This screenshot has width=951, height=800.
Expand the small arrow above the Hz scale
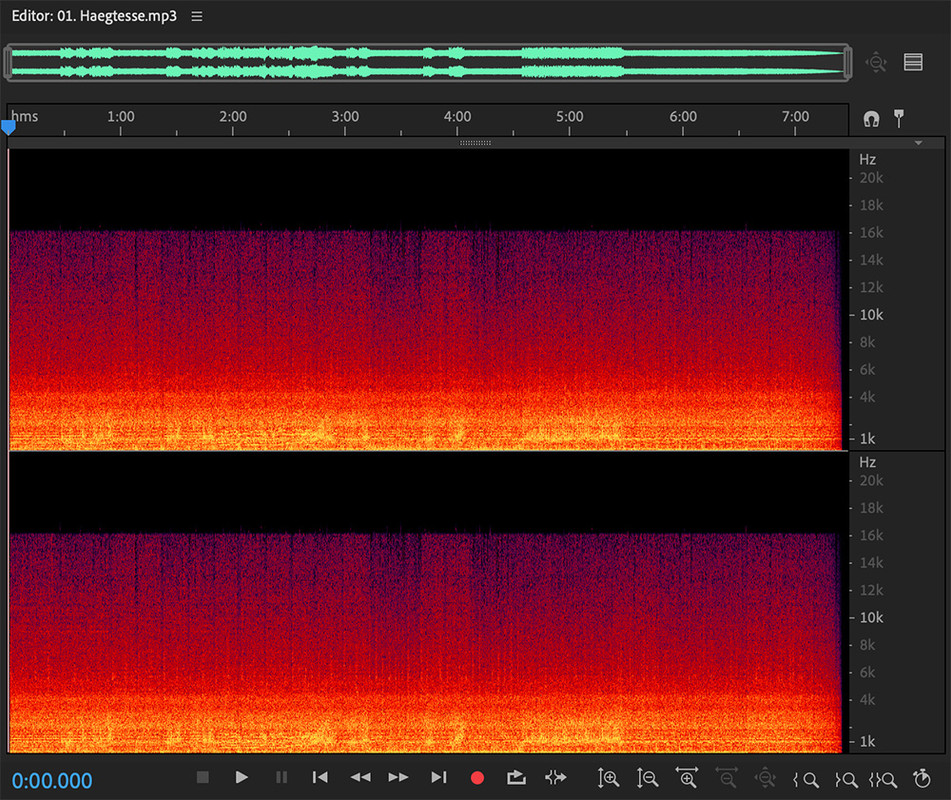tap(918, 143)
